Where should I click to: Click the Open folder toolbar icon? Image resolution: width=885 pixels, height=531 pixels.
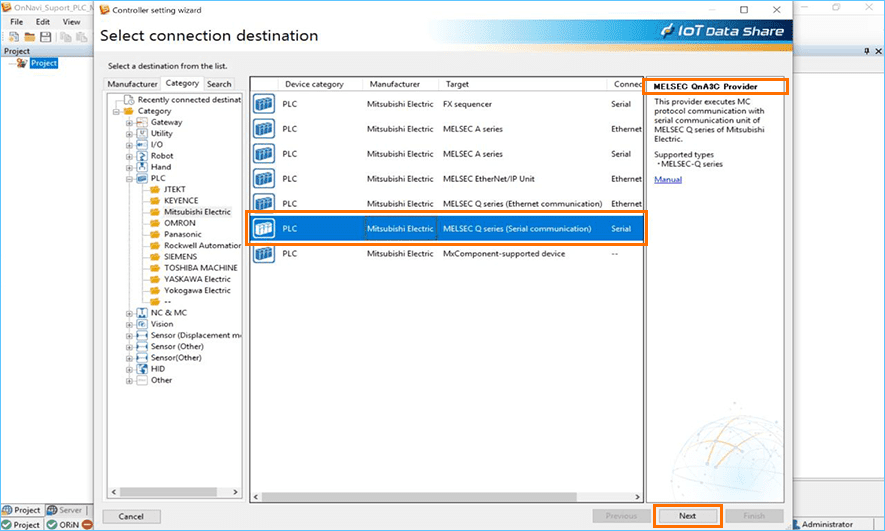pos(29,37)
